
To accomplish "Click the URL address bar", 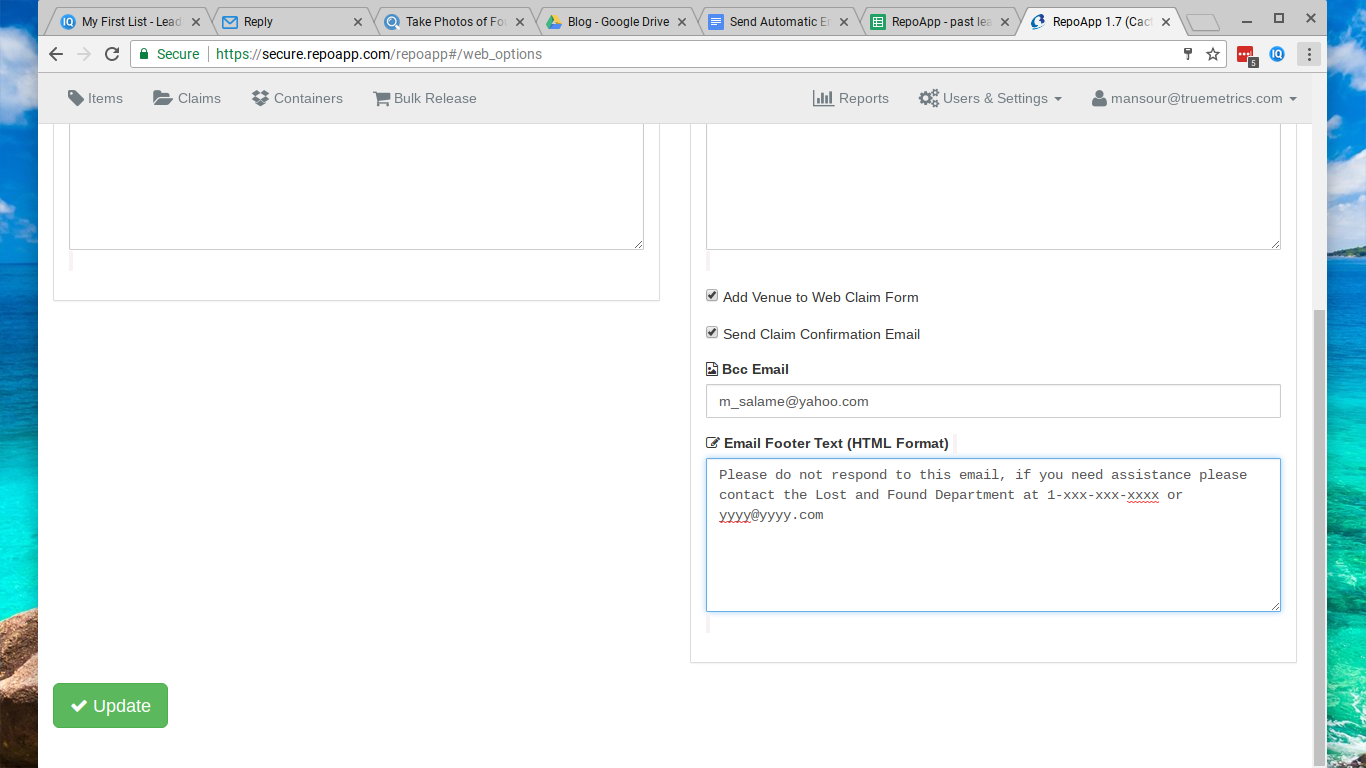I will pyautogui.click(x=680, y=54).
